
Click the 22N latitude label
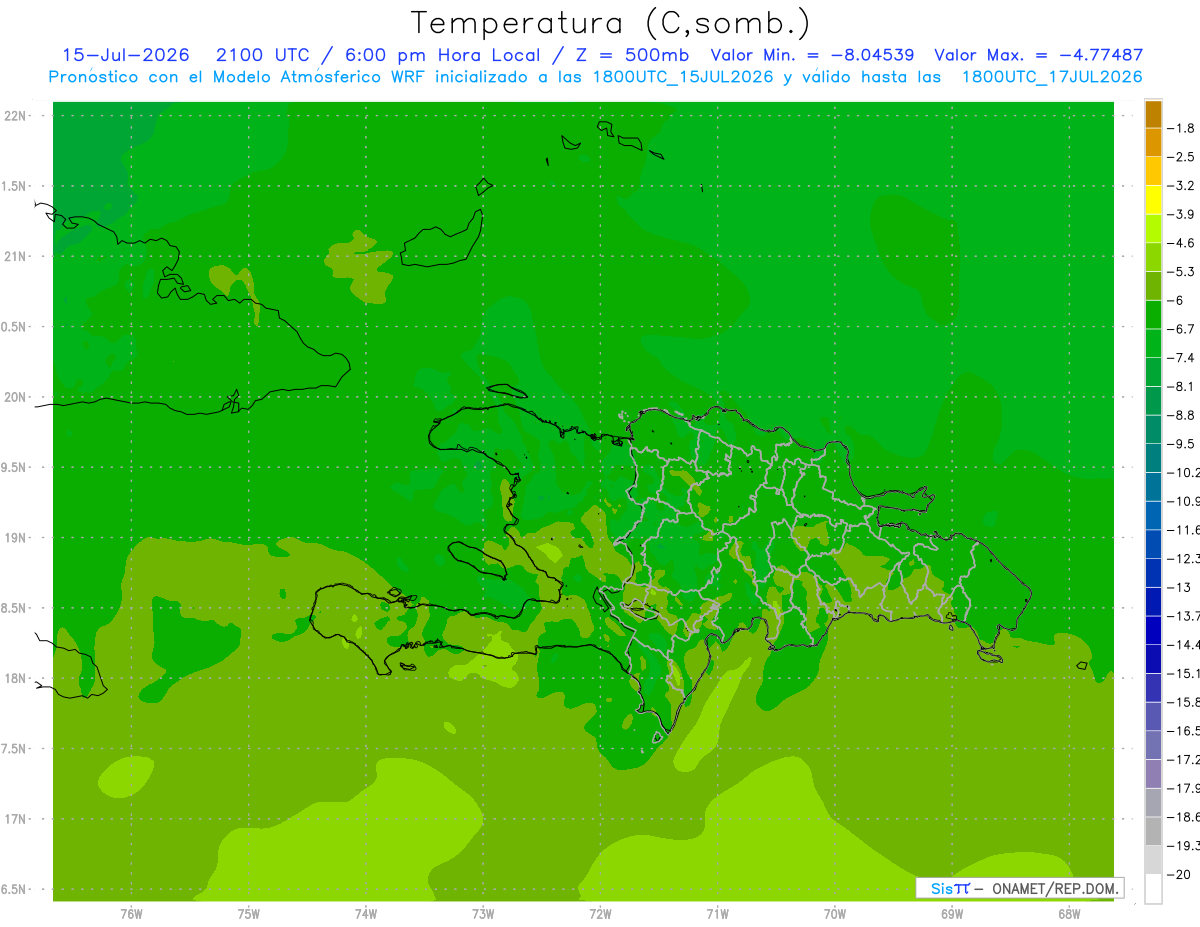(x=17, y=116)
